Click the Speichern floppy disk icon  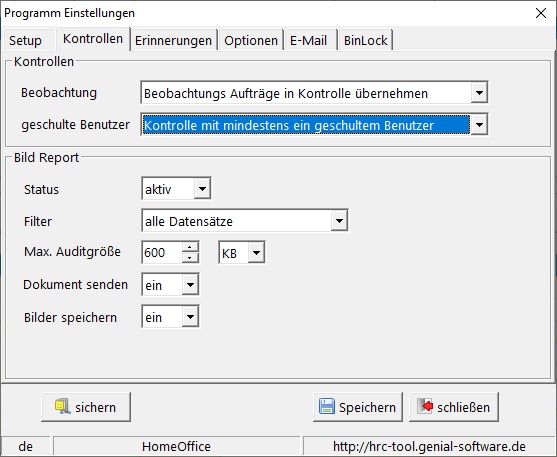click(326, 407)
